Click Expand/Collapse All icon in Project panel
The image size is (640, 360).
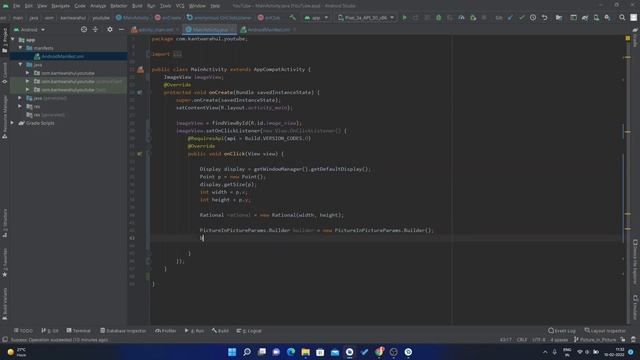click(95, 29)
